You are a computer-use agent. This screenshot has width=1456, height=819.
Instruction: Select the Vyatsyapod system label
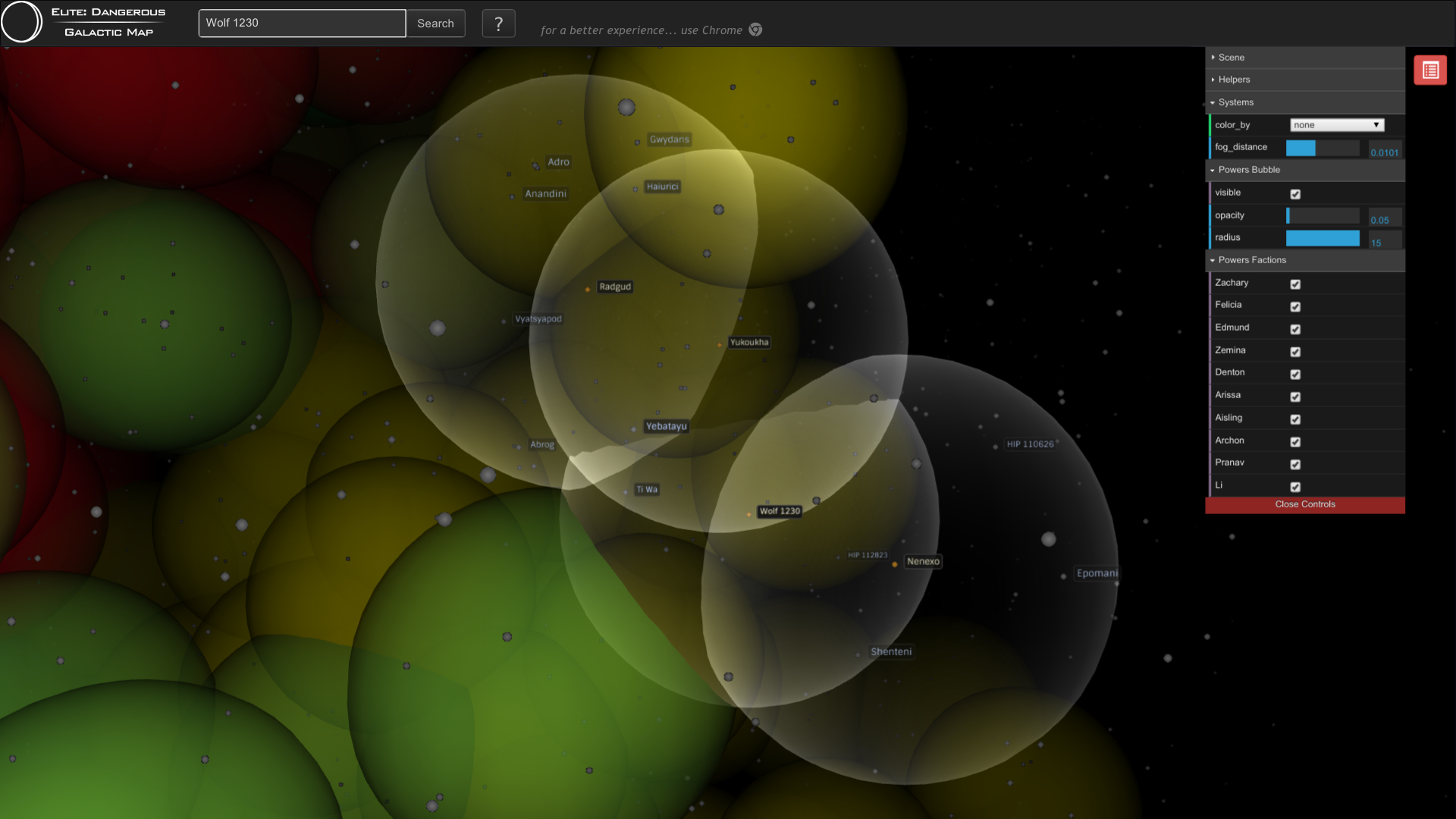538,319
